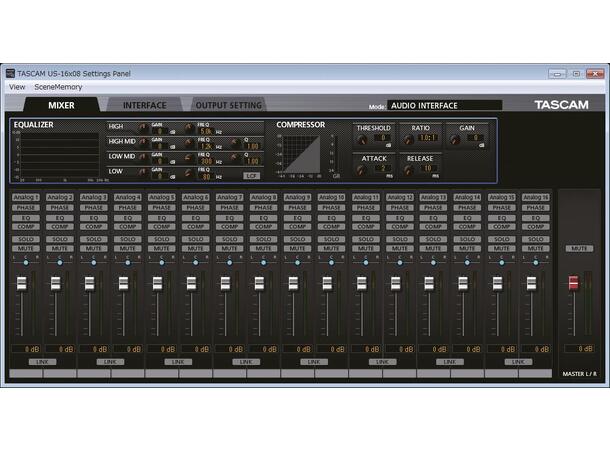Click the compressor ATTACK knob
Screen dimensions: 610x450
(x=361, y=170)
